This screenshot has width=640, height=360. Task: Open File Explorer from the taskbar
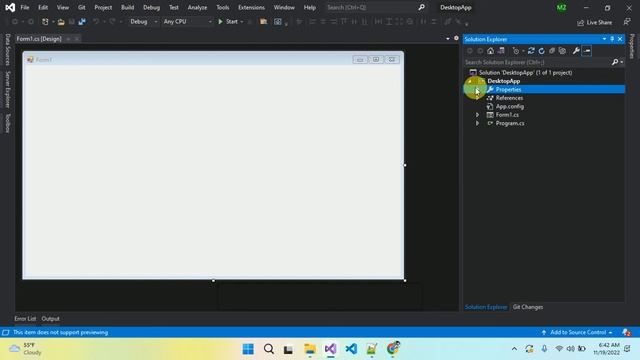pos(310,349)
